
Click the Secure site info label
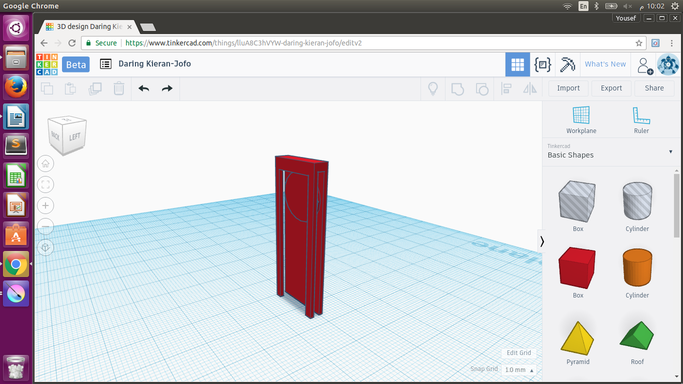click(x=101, y=43)
